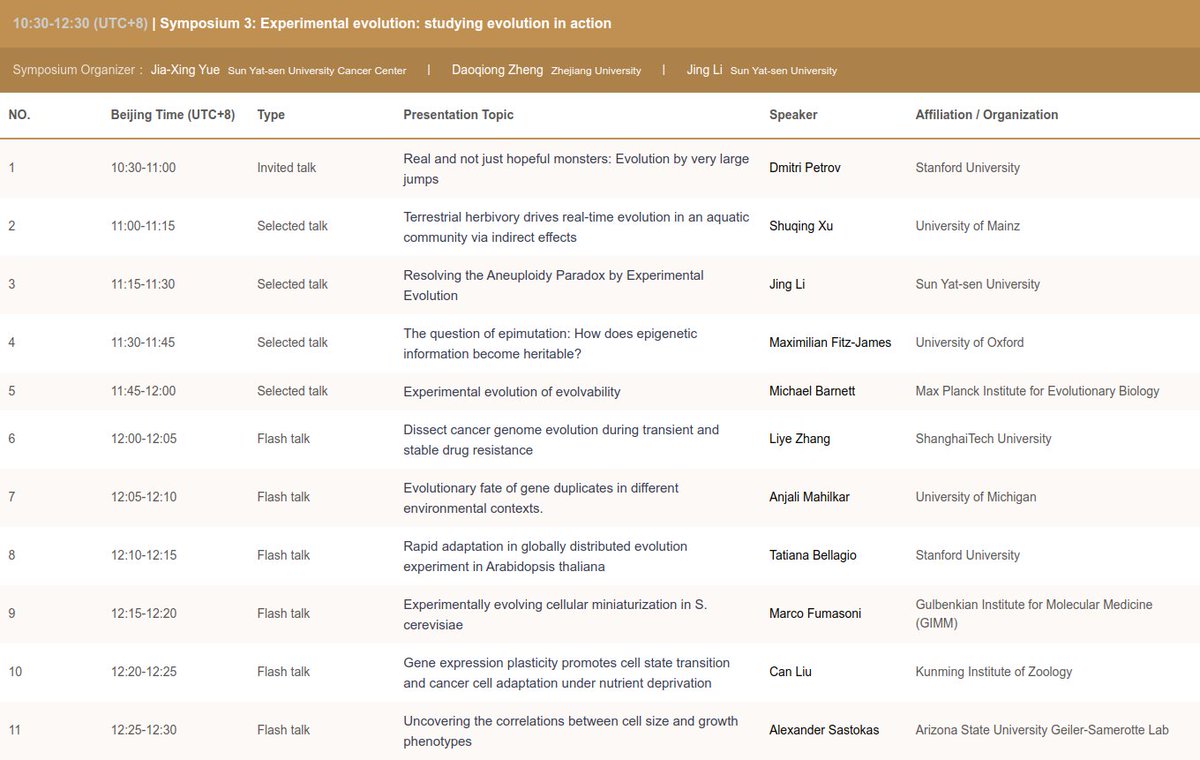Click the Symposium 3 header title
The width and height of the screenshot is (1200, 760).
tap(385, 23)
